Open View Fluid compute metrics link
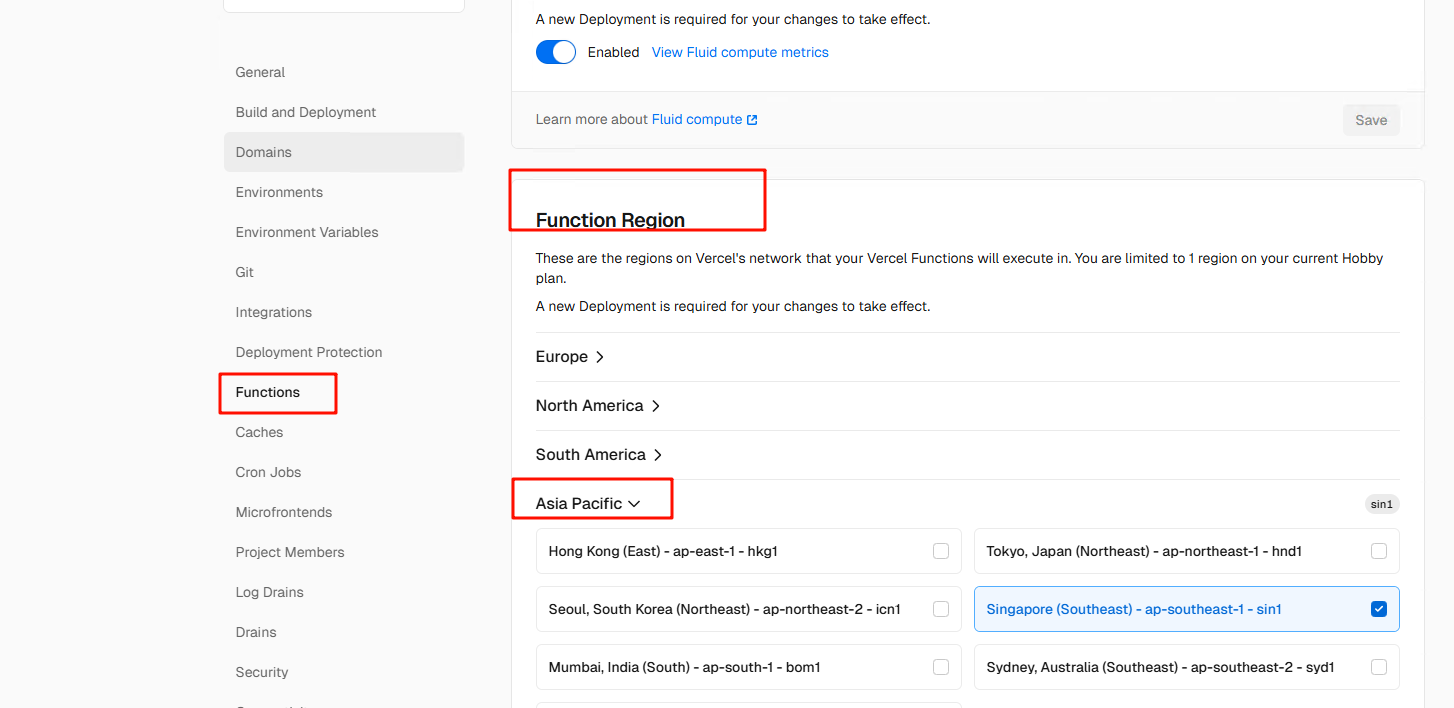 point(740,52)
